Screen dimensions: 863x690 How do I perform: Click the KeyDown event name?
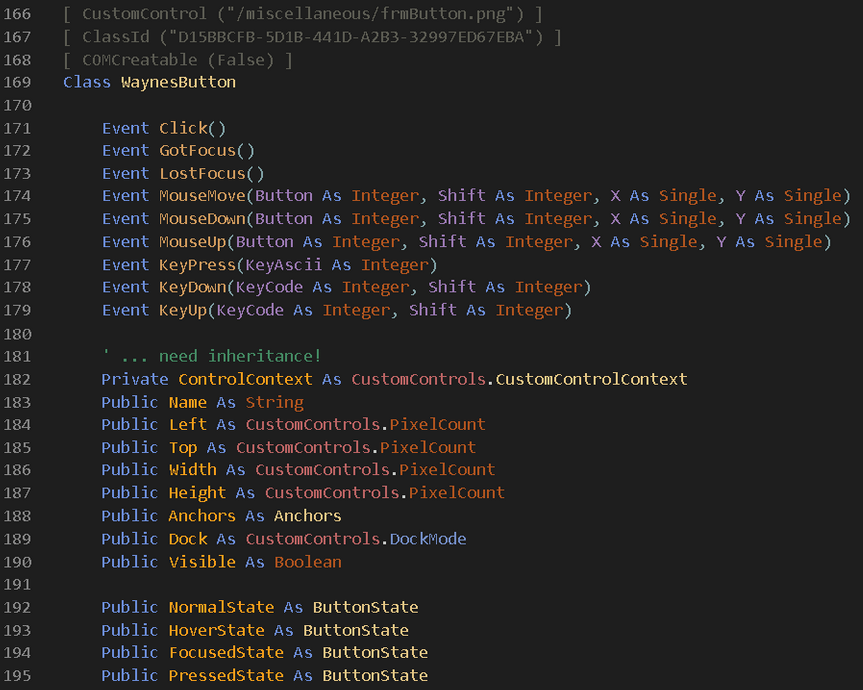click(193, 287)
